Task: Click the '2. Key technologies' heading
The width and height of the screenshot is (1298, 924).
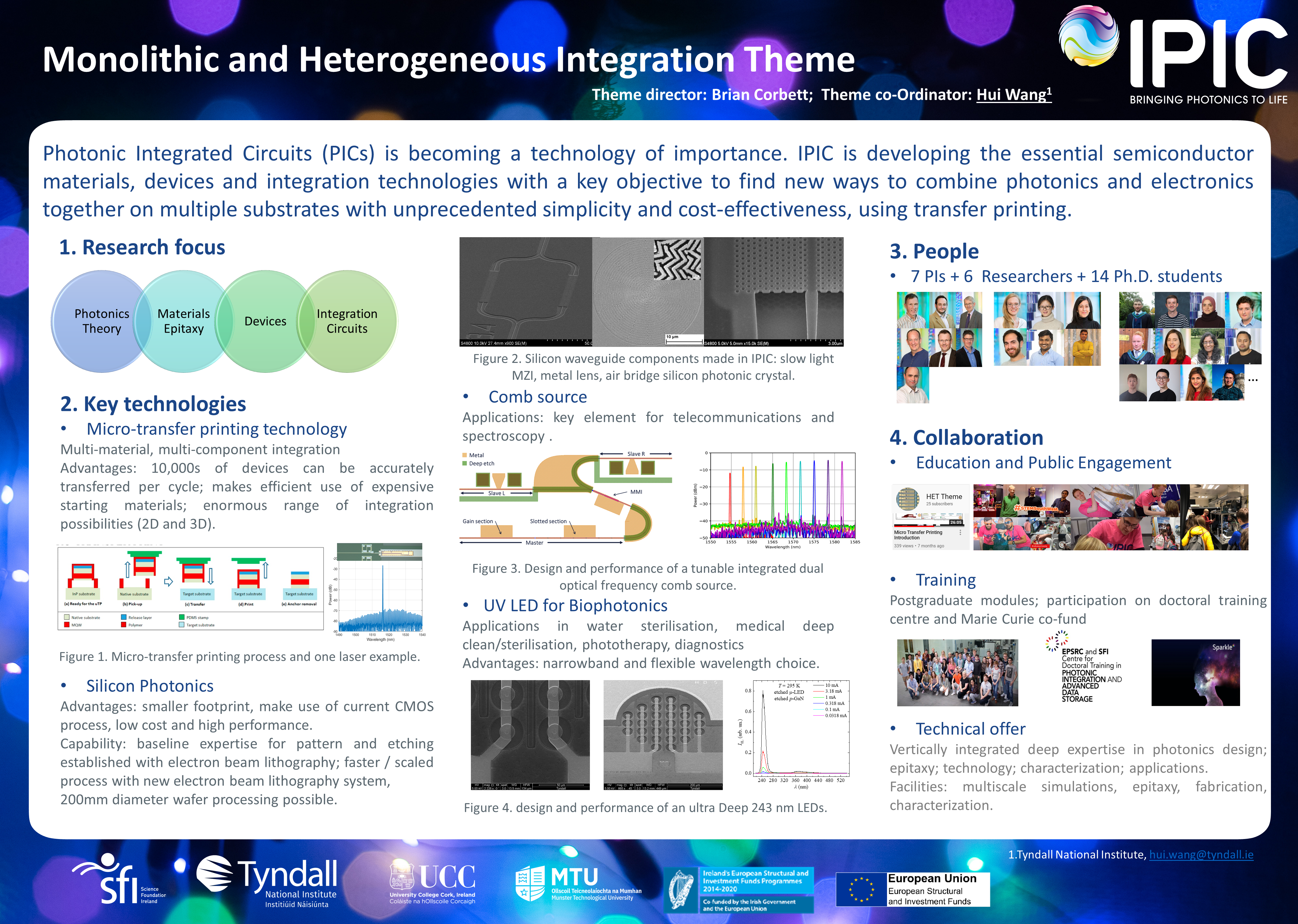Action: pyautogui.click(x=153, y=404)
